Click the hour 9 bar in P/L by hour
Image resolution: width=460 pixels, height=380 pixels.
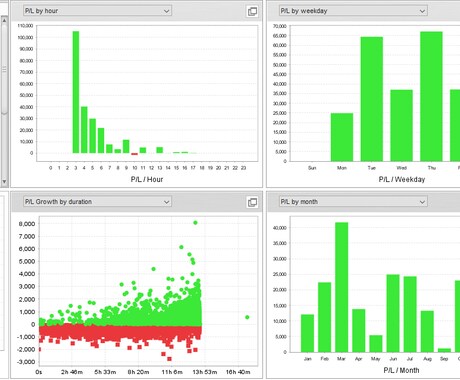tap(126, 146)
